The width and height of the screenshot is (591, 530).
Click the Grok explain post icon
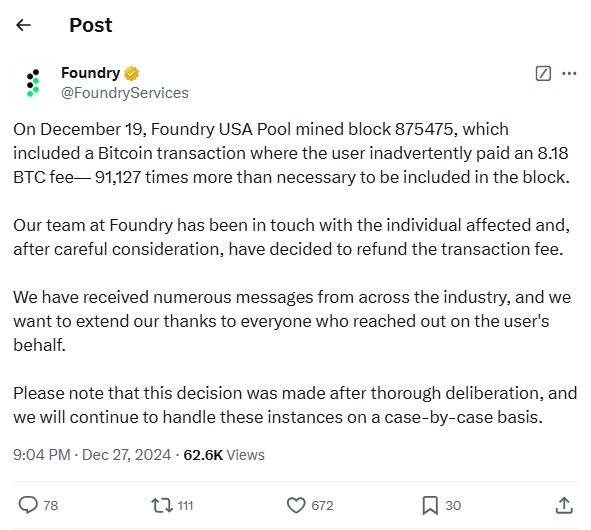tap(543, 73)
